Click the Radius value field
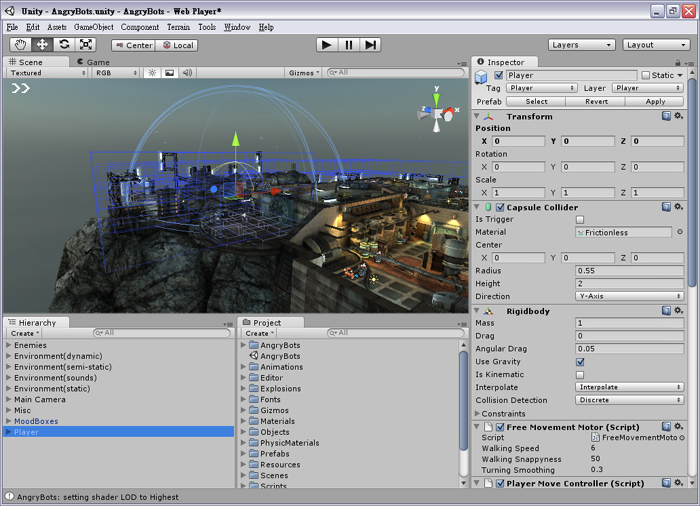Image resolution: width=700 pixels, height=506 pixels. click(629, 271)
